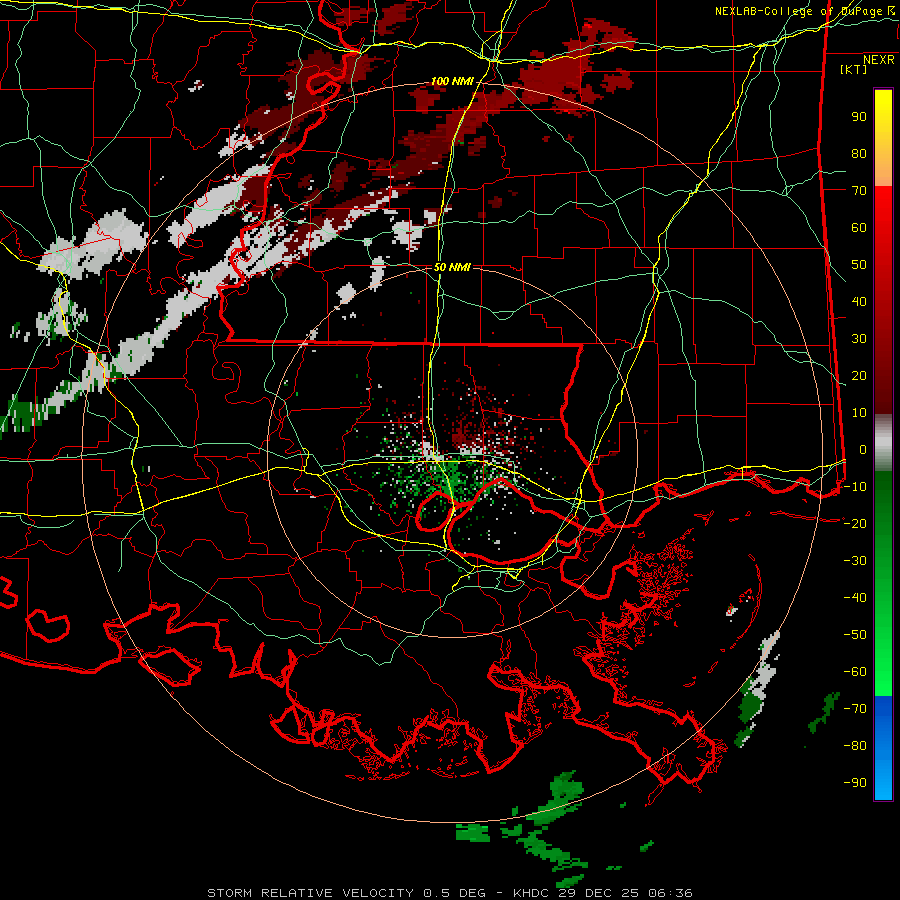Click the STORM RELATIVE VELOCITY caption text

coord(310,893)
